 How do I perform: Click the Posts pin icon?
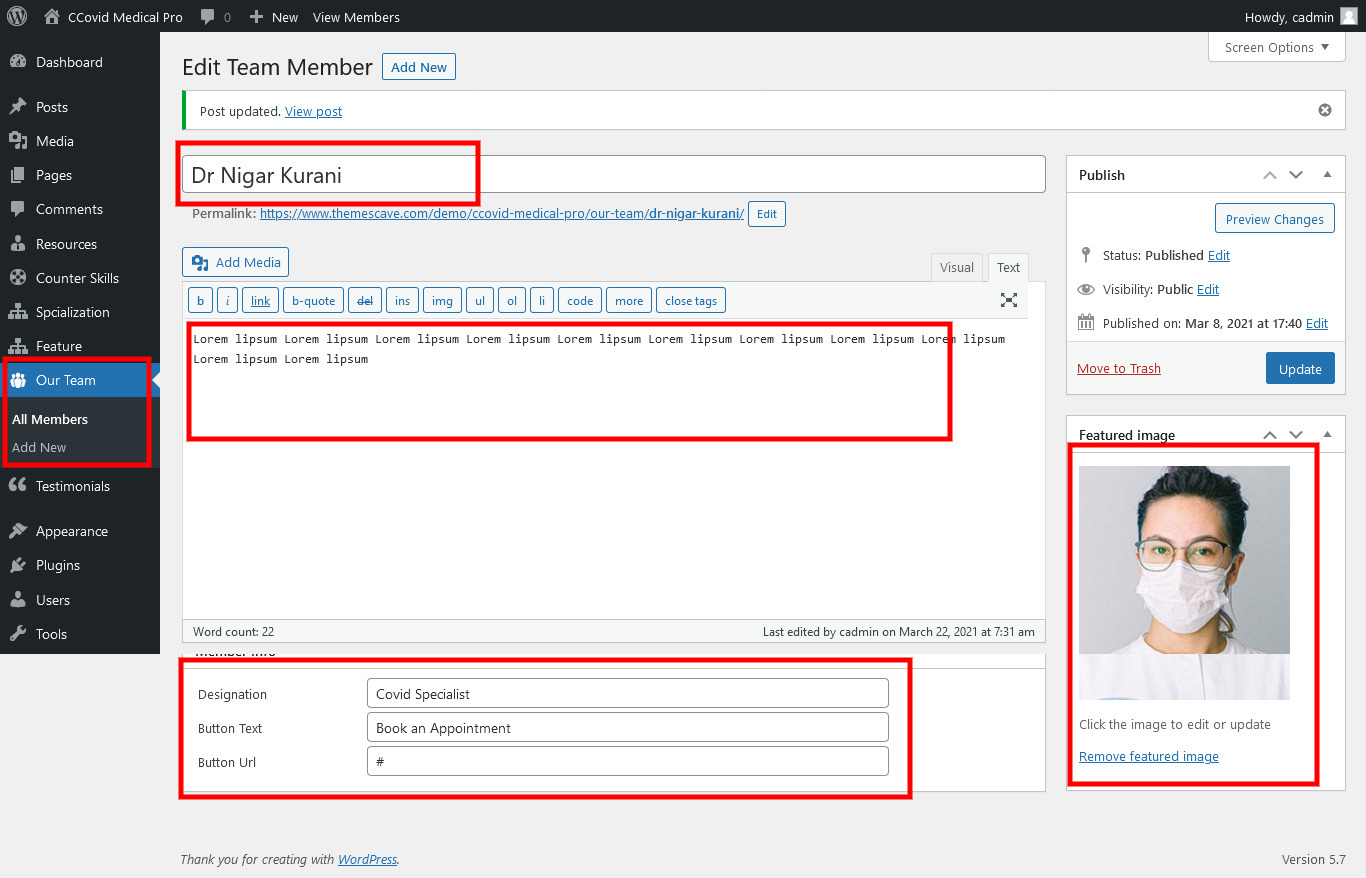pos(18,107)
